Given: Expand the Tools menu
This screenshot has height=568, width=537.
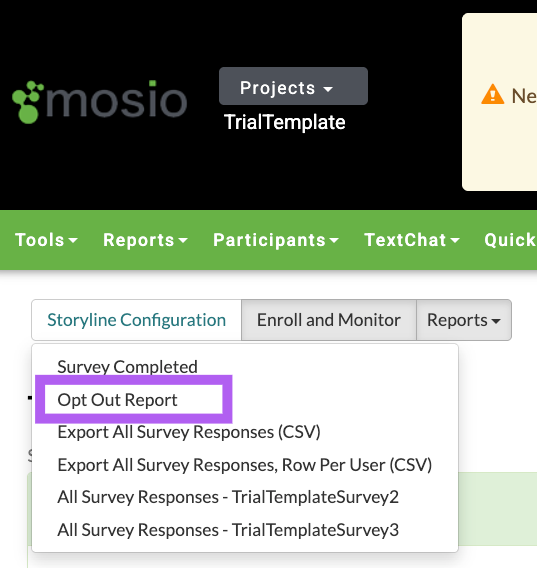Looking at the screenshot, I should [46, 240].
